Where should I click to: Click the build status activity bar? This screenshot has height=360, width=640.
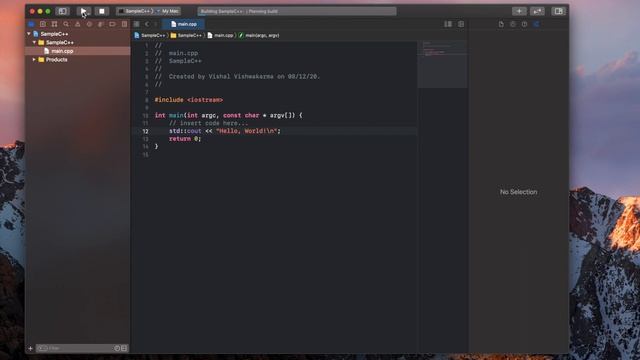coord(297,11)
